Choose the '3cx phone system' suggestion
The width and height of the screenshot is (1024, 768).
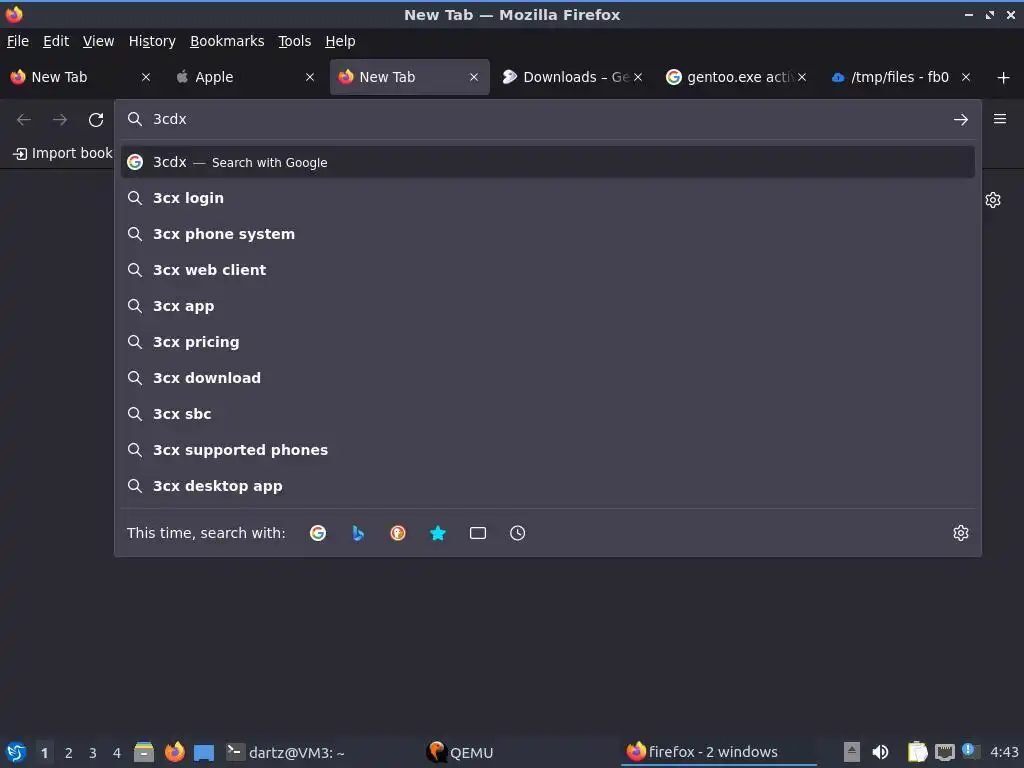coord(547,234)
